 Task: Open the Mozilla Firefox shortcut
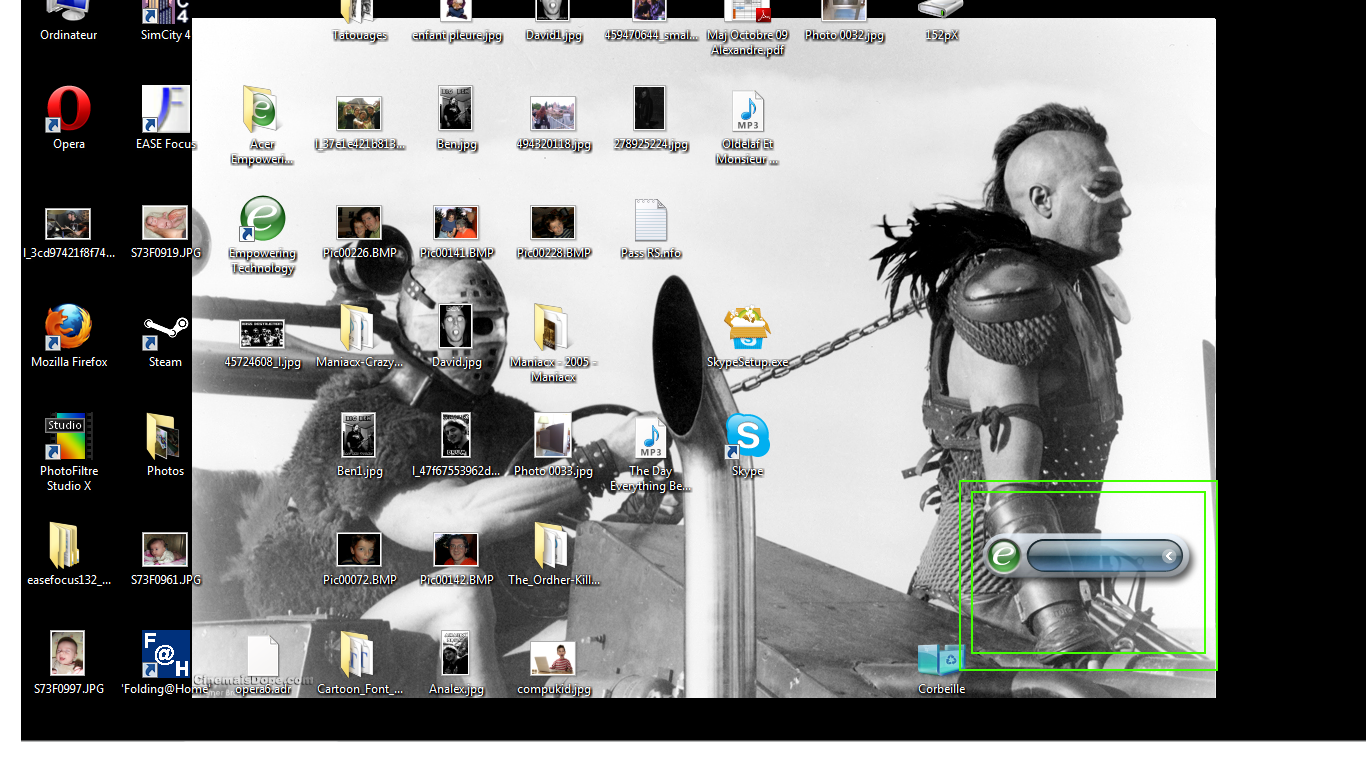click(x=69, y=328)
